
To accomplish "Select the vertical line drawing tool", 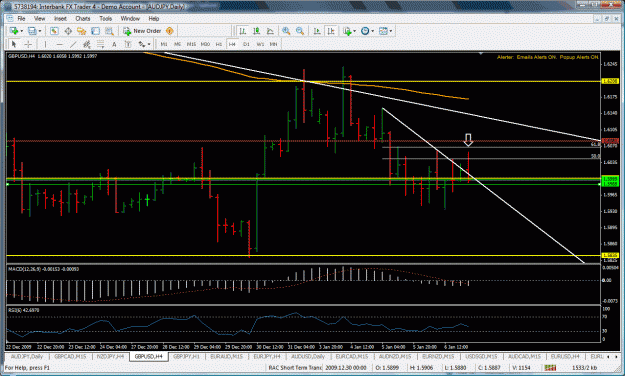I will tap(45, 44).
